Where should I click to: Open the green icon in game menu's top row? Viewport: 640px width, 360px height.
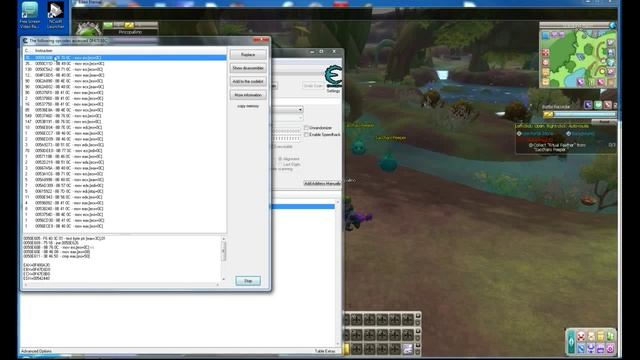(x=610, y=336)
